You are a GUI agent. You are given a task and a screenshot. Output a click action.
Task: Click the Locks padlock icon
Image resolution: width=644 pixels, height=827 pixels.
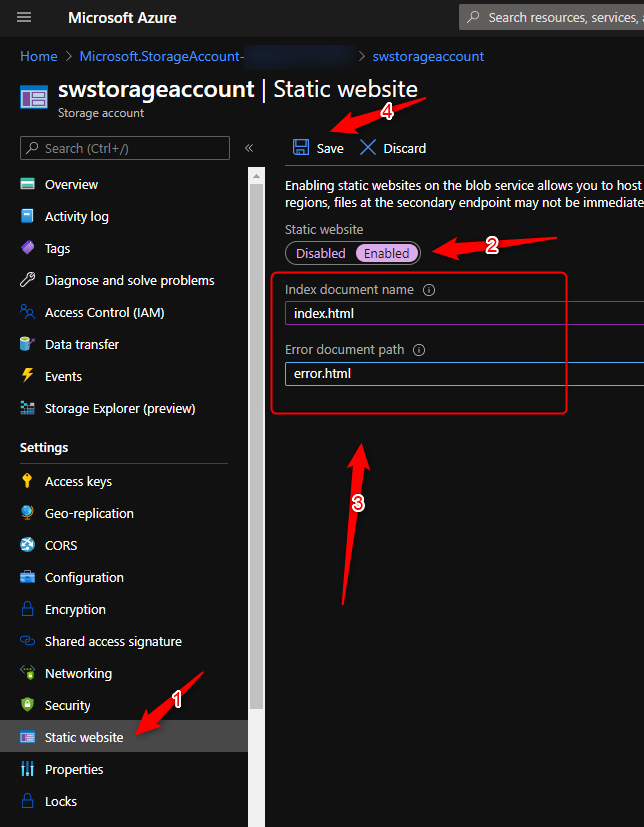27,801
